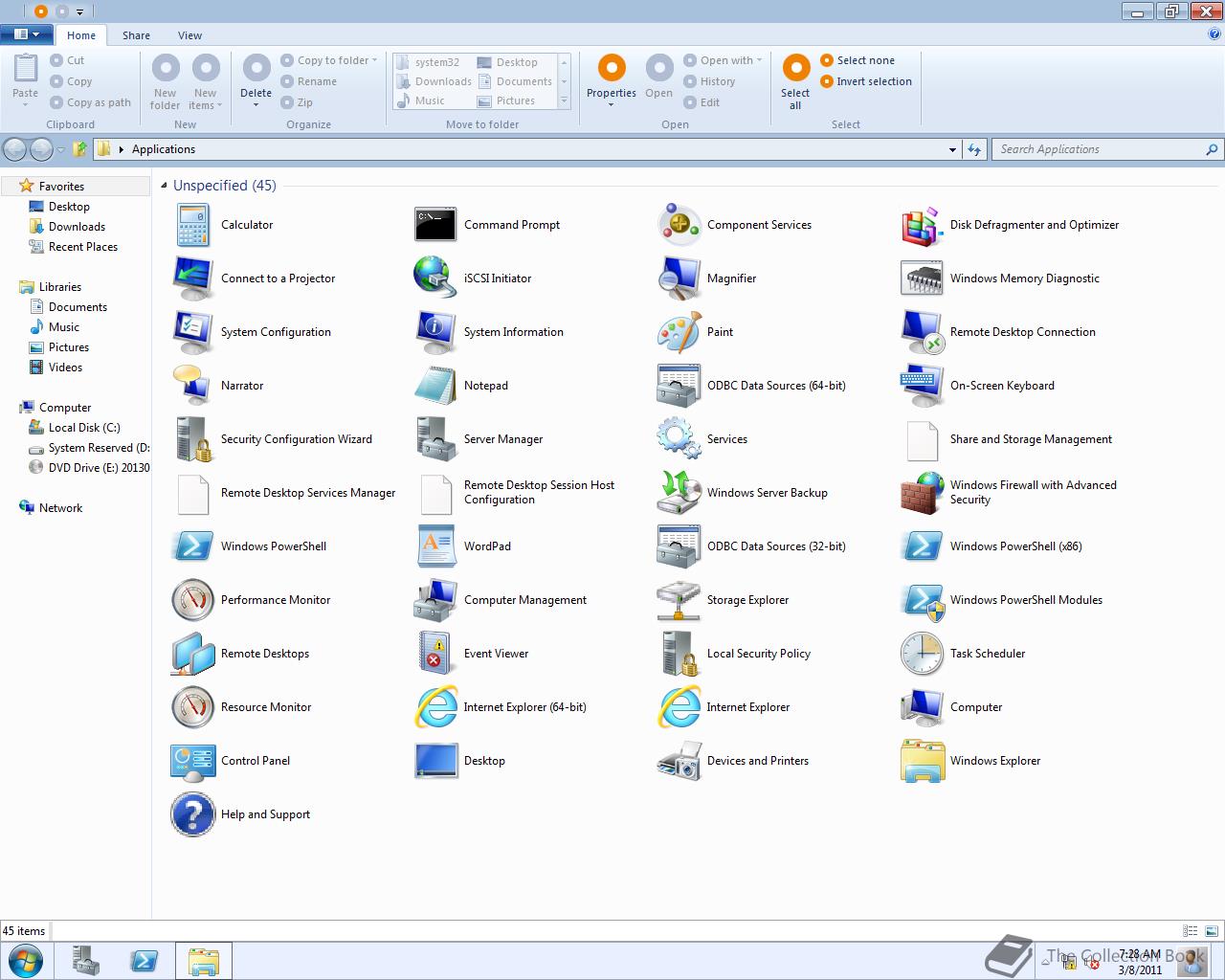1225x980 pixels.
Task: Select the Devices and Printers icon
Action: tap(679, 761)
